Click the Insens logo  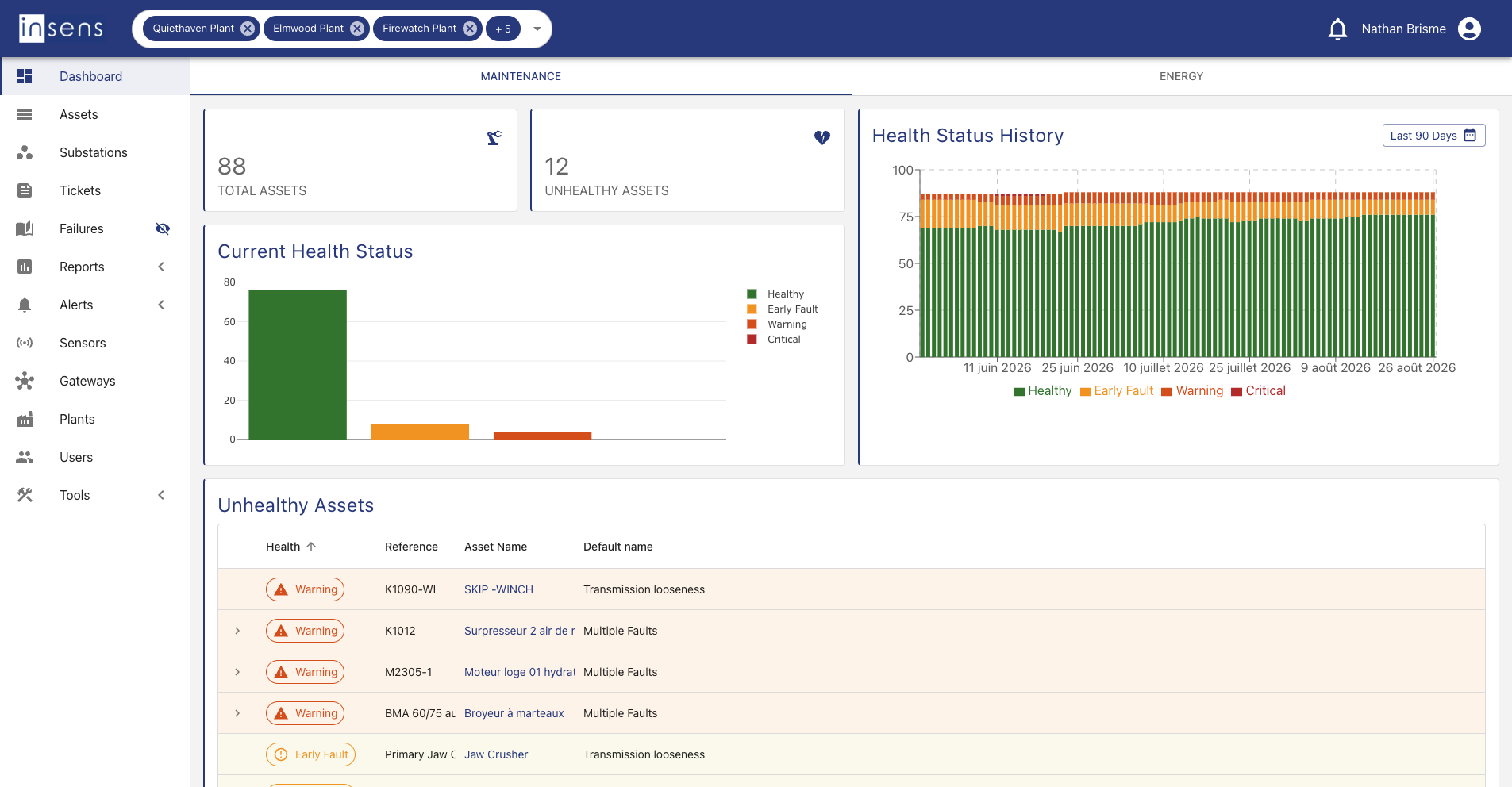click(x=61, y=29)
